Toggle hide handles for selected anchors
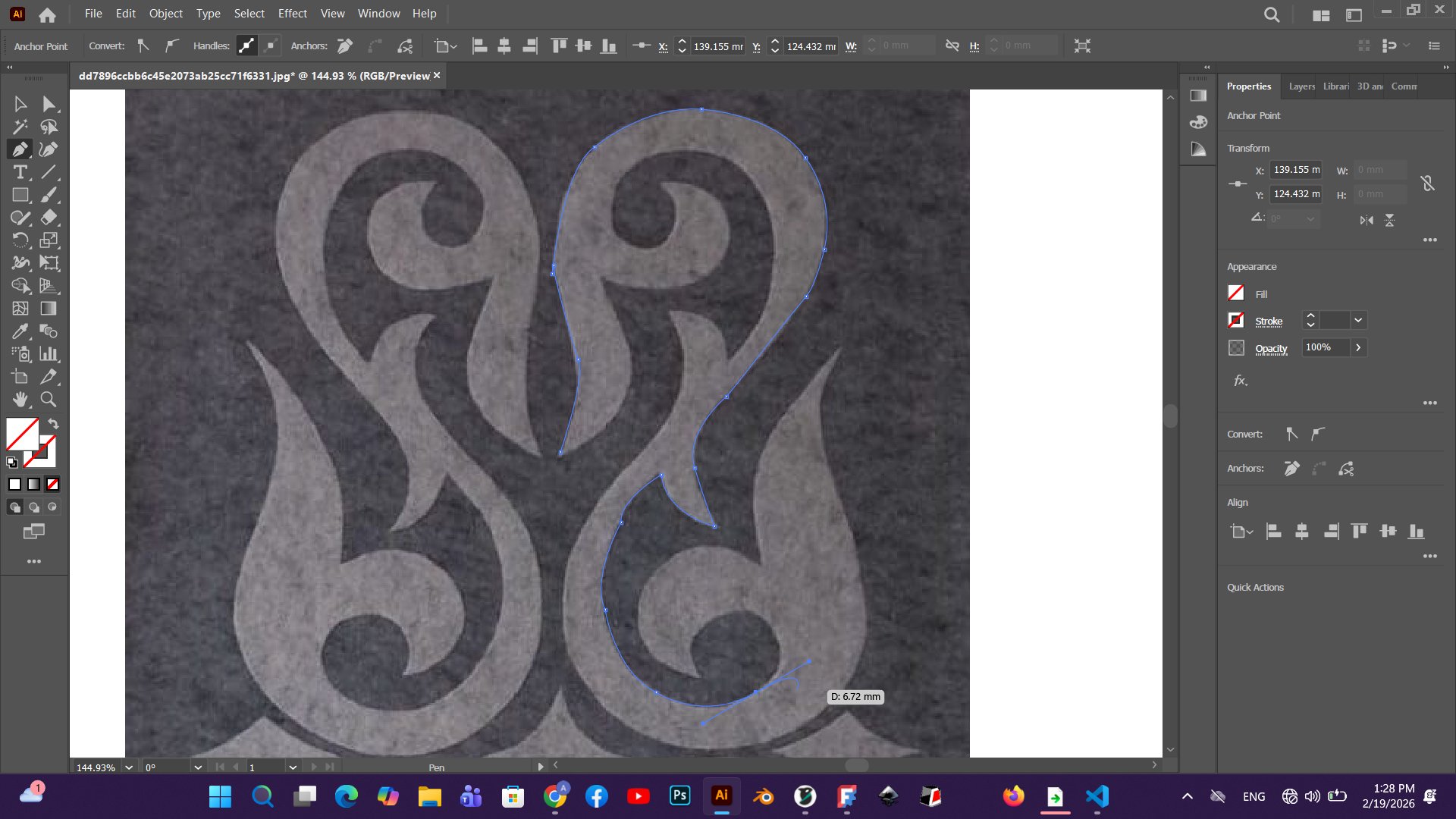1456x819 pixels. [x=271, y=46]
